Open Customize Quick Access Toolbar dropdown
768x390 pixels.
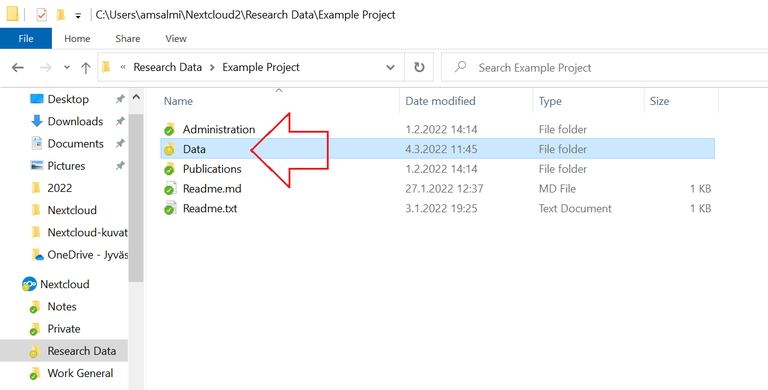pyautogui.click(x=78, y=16)
